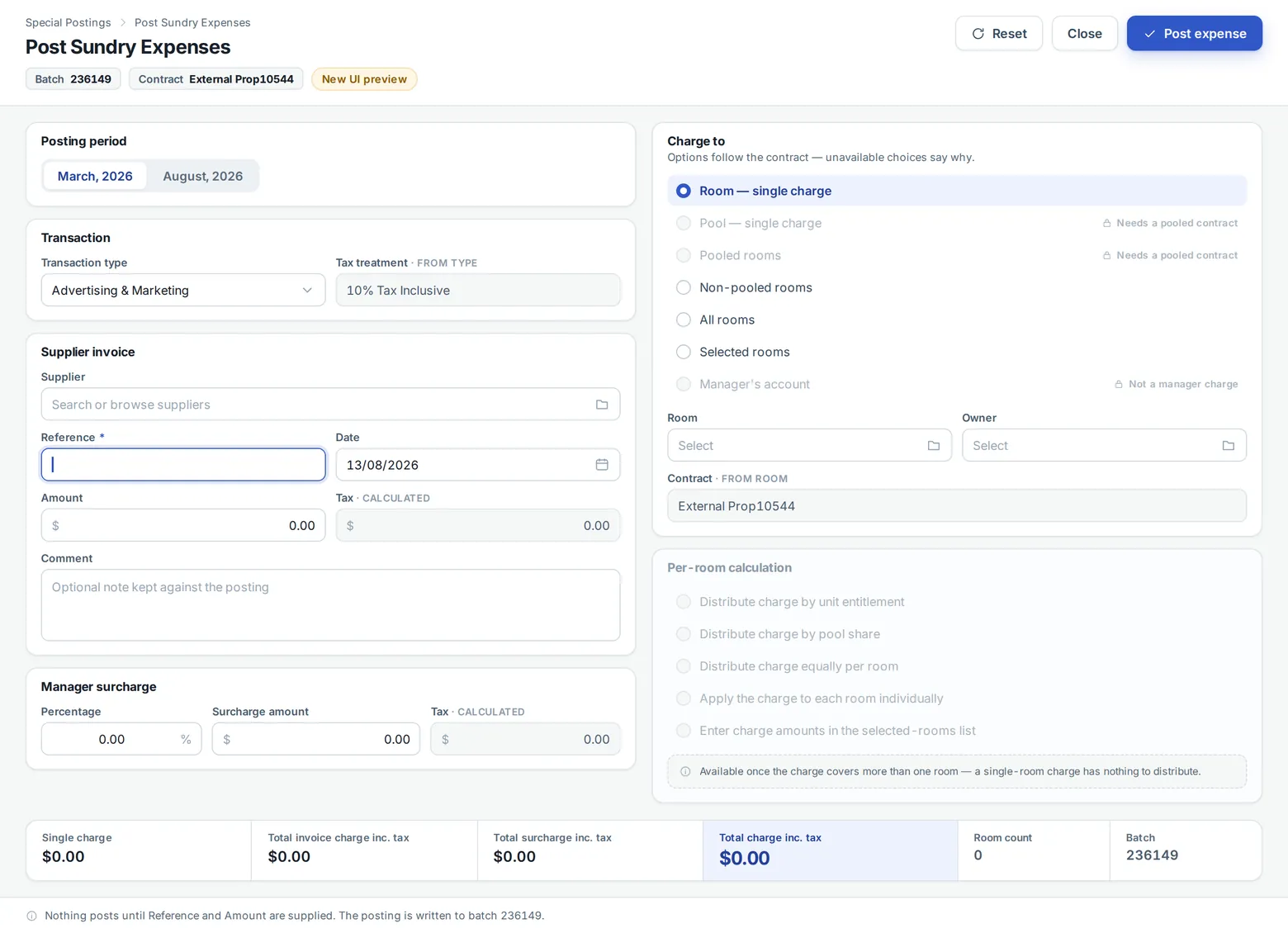Click the lock icon beside Pool — single charge
Screen dimensions: 1288x933
tap(1107, 223)
